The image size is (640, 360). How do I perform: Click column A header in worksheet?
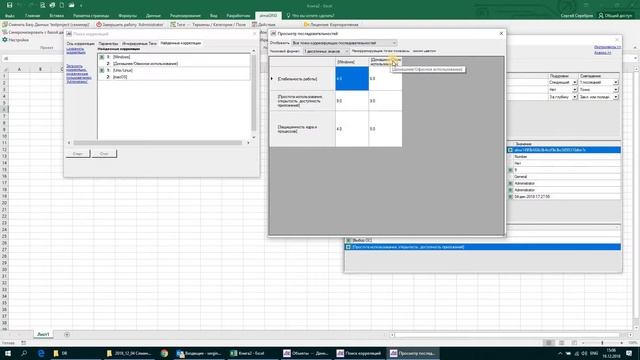(x=19, y=69)
